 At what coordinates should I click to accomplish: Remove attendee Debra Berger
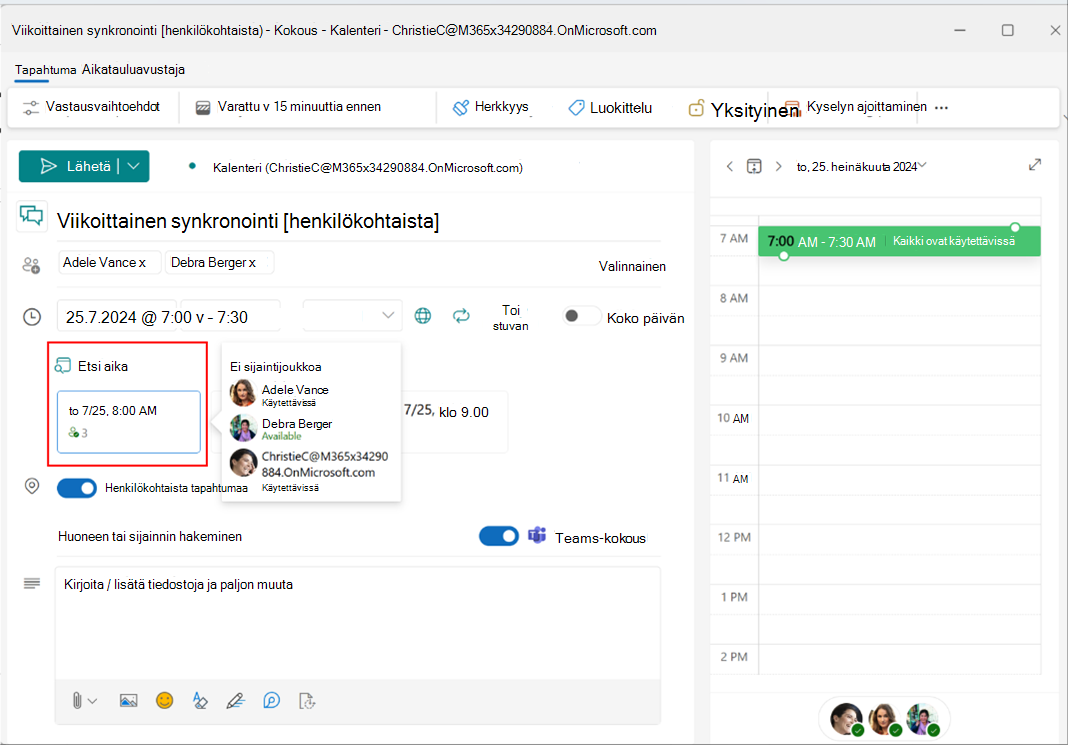click(253, 263)
